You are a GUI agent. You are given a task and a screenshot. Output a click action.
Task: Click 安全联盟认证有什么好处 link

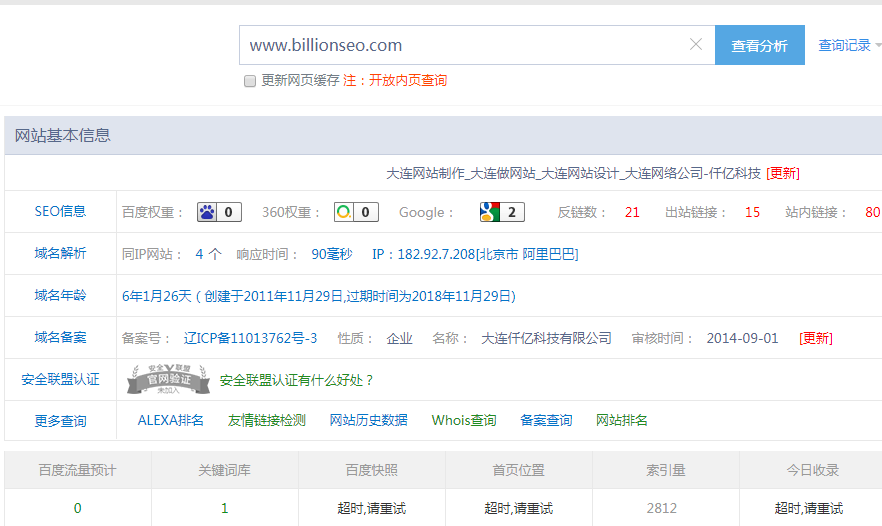pos(297,380)
